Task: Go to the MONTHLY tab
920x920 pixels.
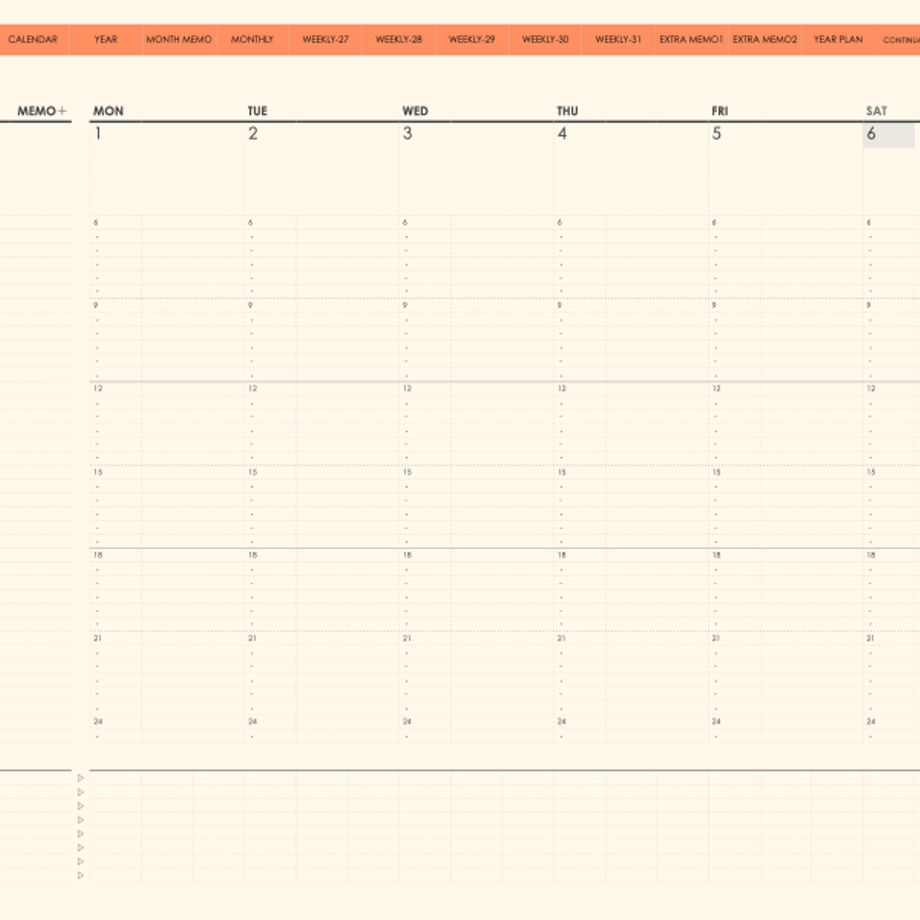Action: click(252, 39)
